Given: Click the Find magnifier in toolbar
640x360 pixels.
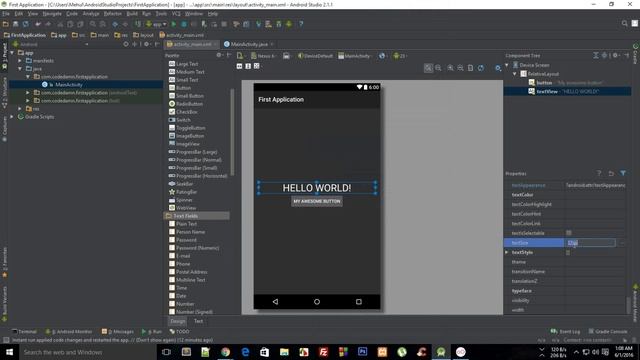Looking at the screenshot, I should pos(93,24).
